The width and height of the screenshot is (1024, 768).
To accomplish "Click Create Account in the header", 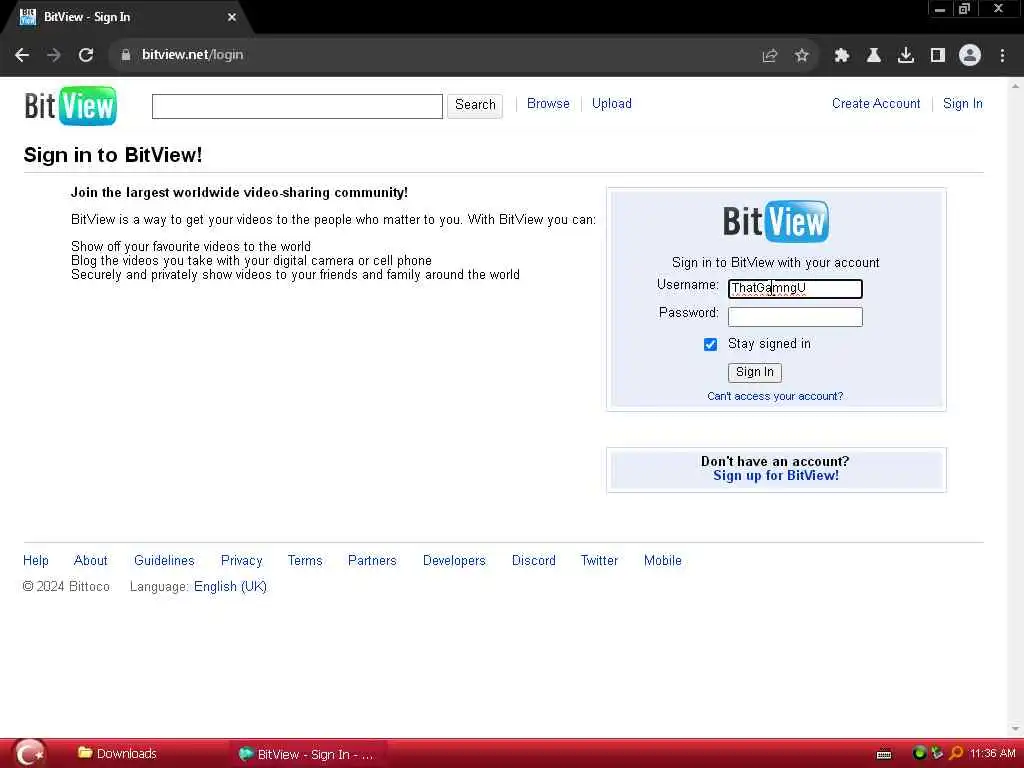I will coord(876,104).
